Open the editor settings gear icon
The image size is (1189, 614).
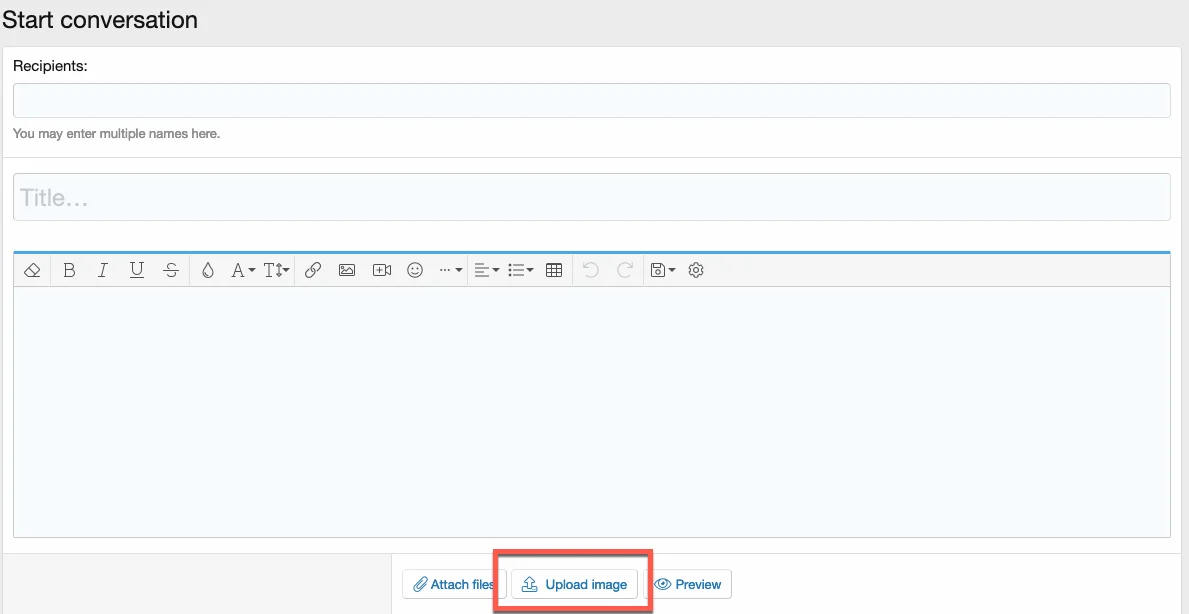697,270
